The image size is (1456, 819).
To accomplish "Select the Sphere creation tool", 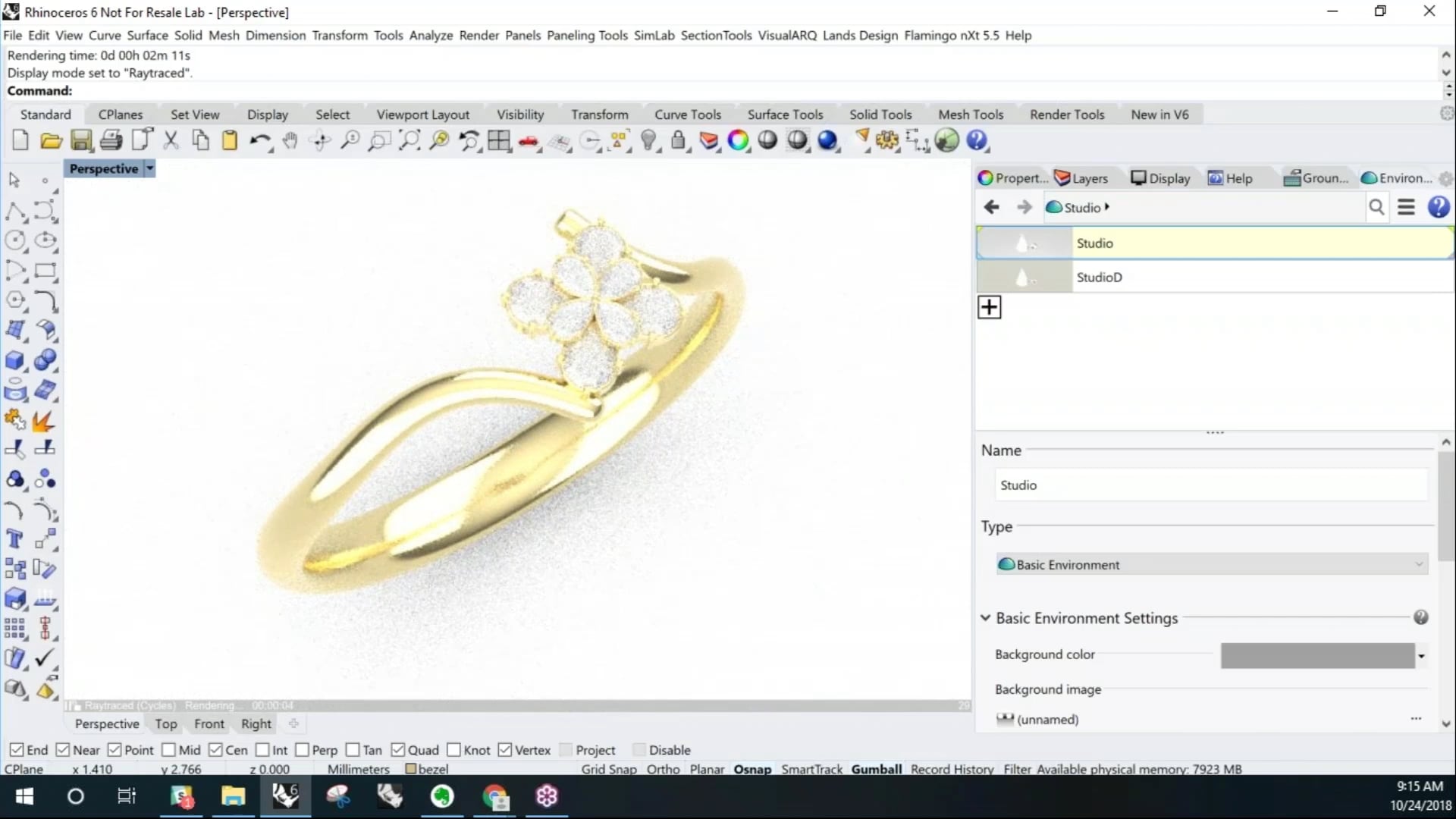I will click(45, 361).
